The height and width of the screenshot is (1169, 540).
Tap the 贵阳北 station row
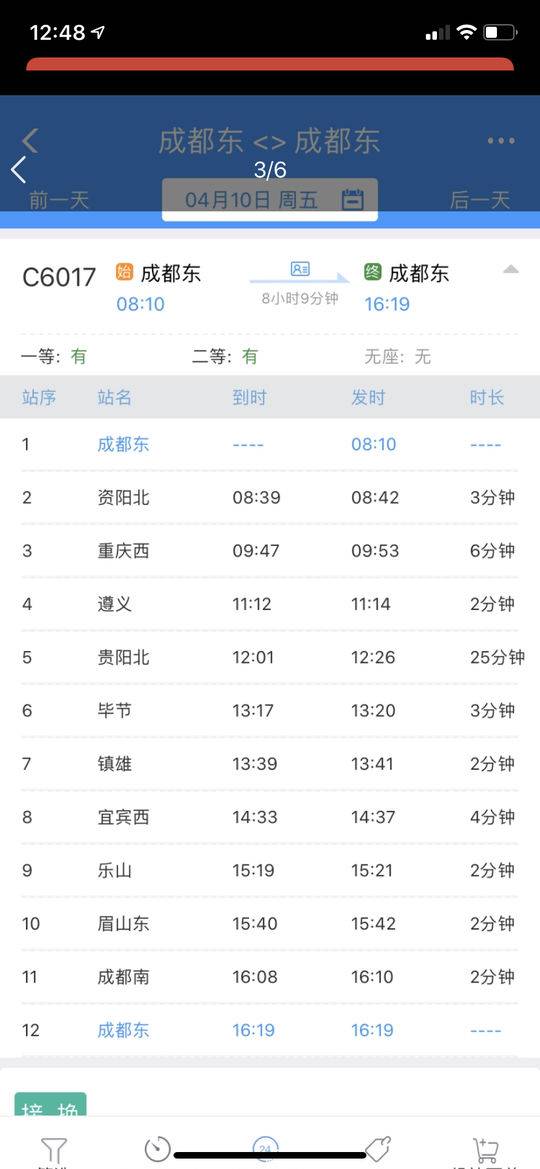270,658
